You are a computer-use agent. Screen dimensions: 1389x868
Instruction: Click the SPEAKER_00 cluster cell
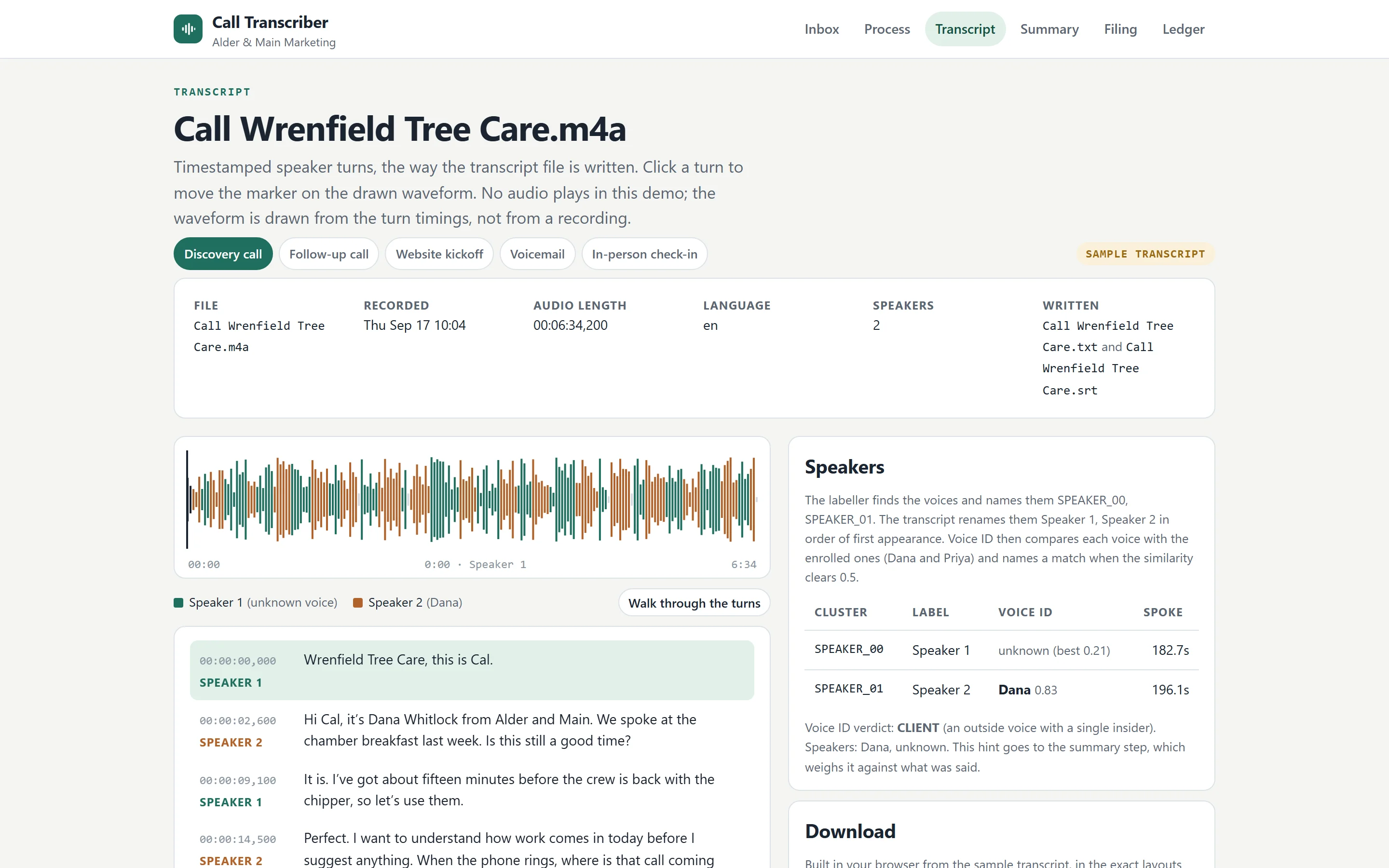pyautogui.click(x=848, y=649)
